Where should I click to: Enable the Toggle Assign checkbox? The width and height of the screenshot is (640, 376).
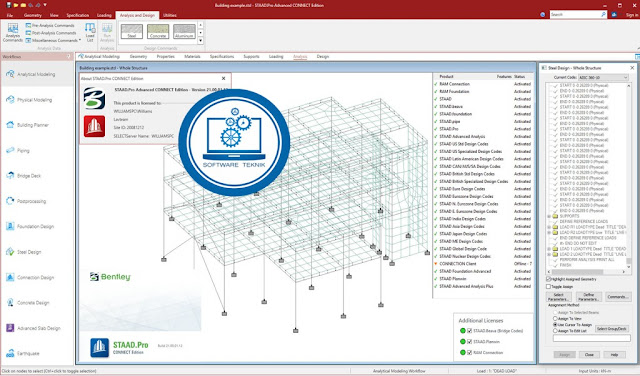[549, 287]
